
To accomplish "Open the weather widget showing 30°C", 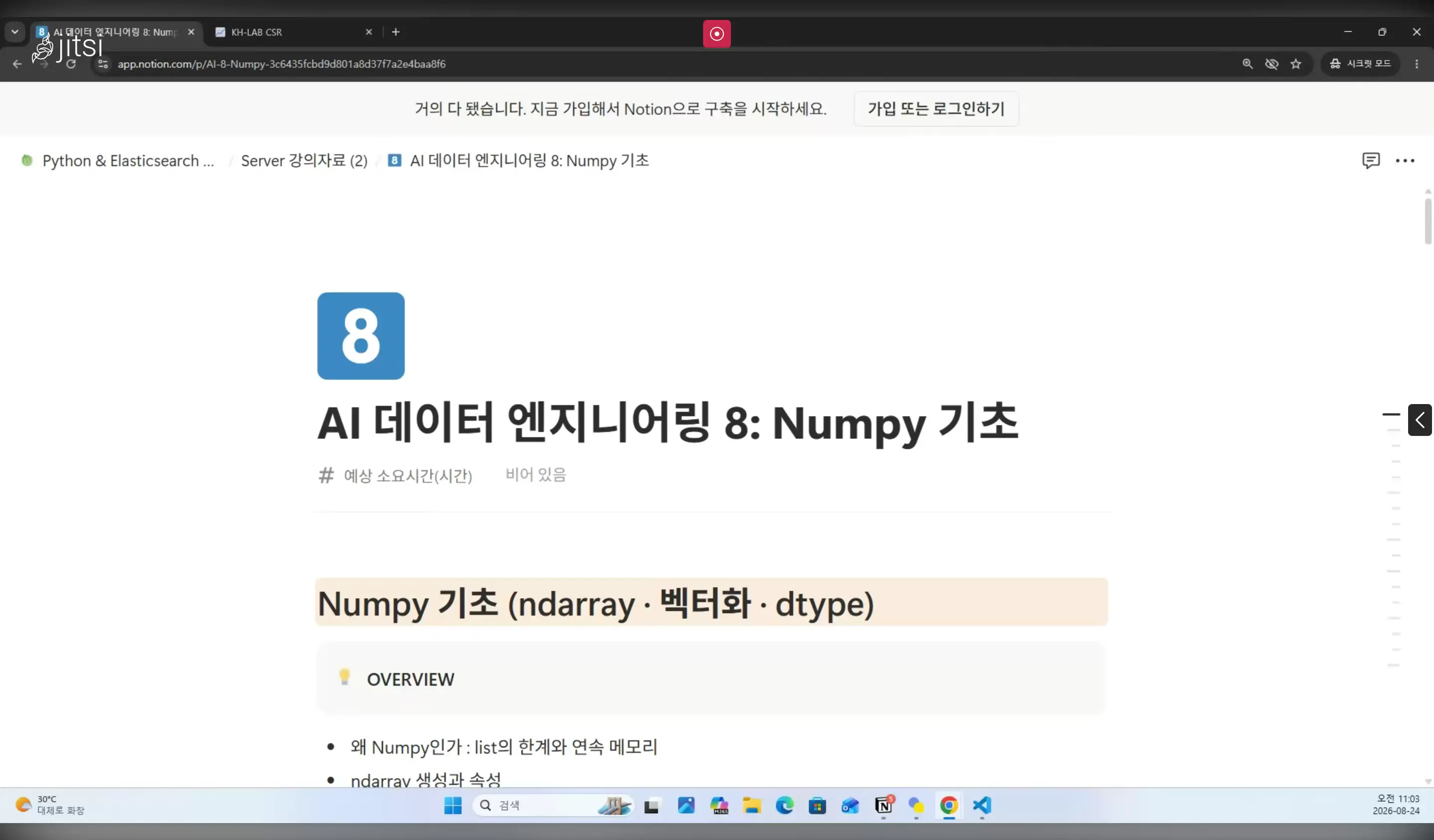I will [x=50, y=805].
